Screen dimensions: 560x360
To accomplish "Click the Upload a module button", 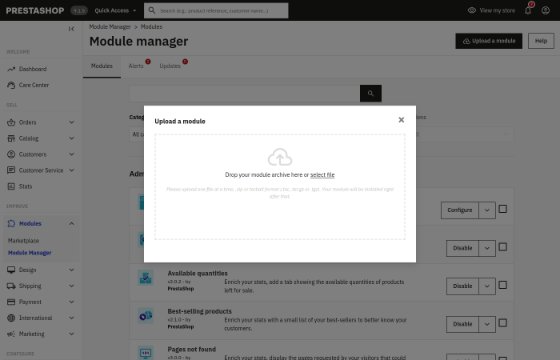I will coord(489,41).
